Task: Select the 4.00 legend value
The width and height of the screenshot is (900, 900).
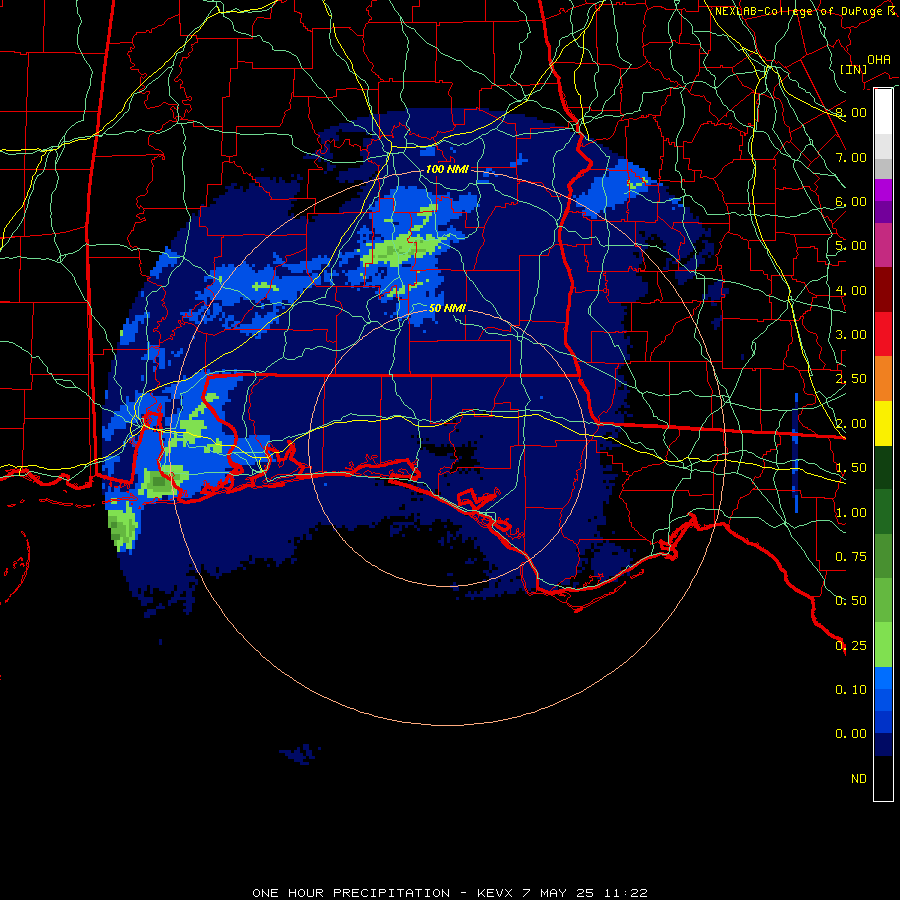Action: (x=851, y=290)
